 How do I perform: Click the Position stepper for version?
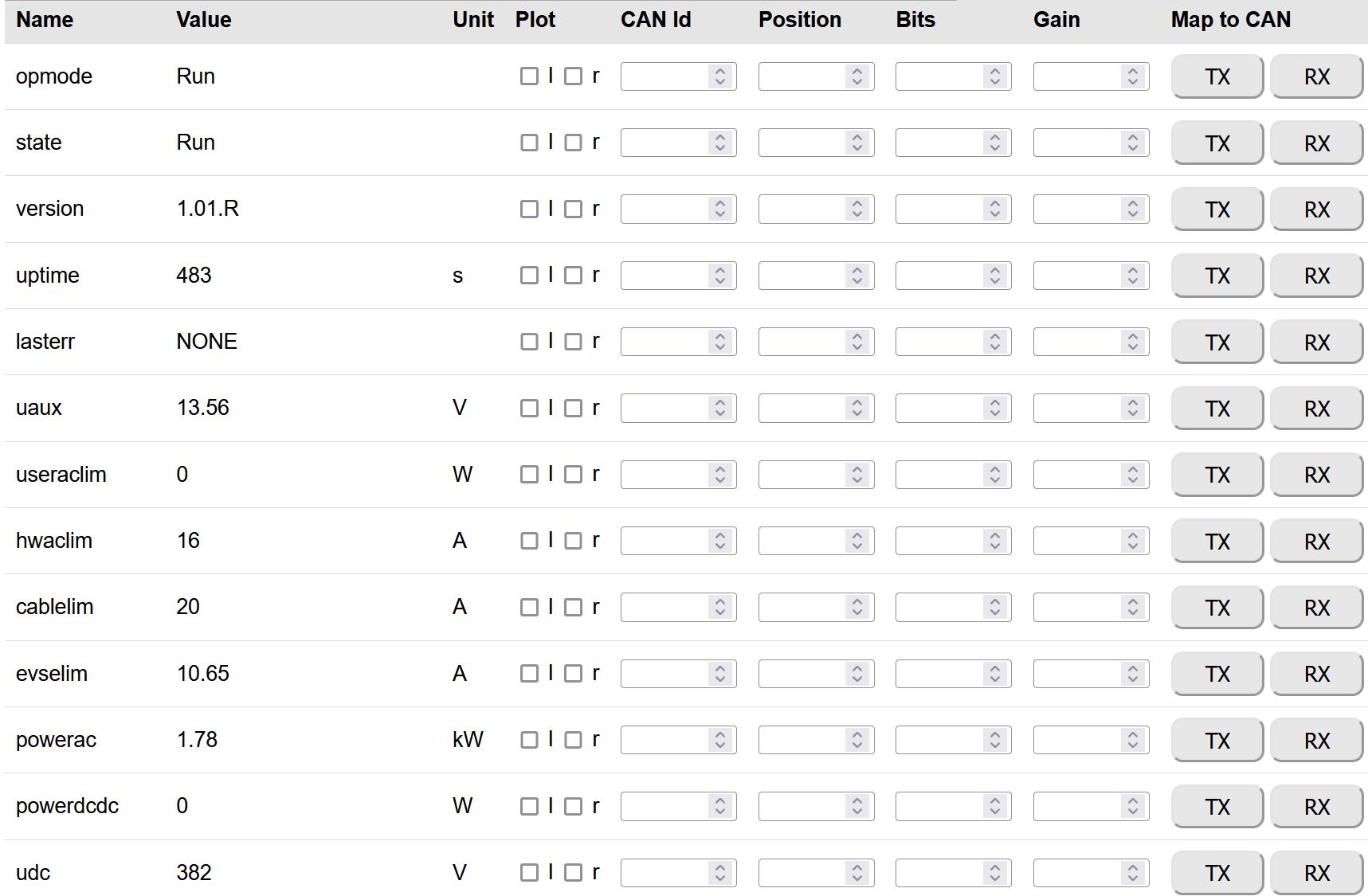click(857, 209)
